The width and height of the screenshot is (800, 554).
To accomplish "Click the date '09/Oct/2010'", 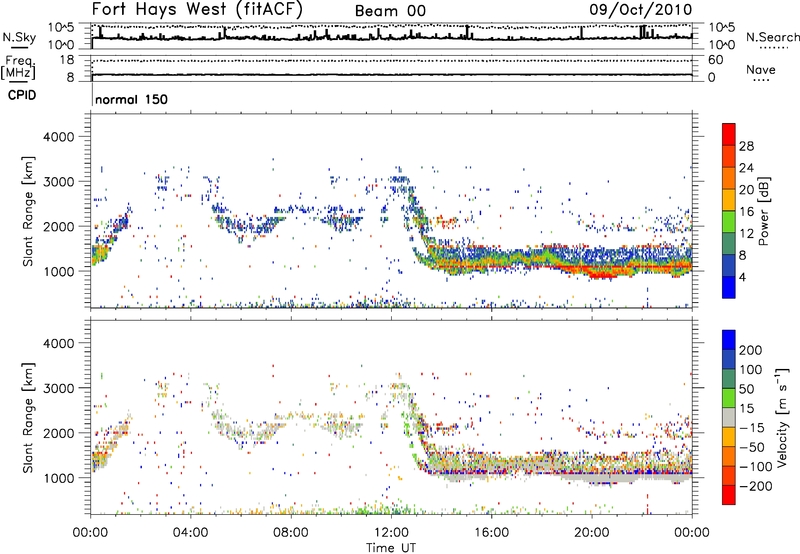I will [x=641, y=9].
